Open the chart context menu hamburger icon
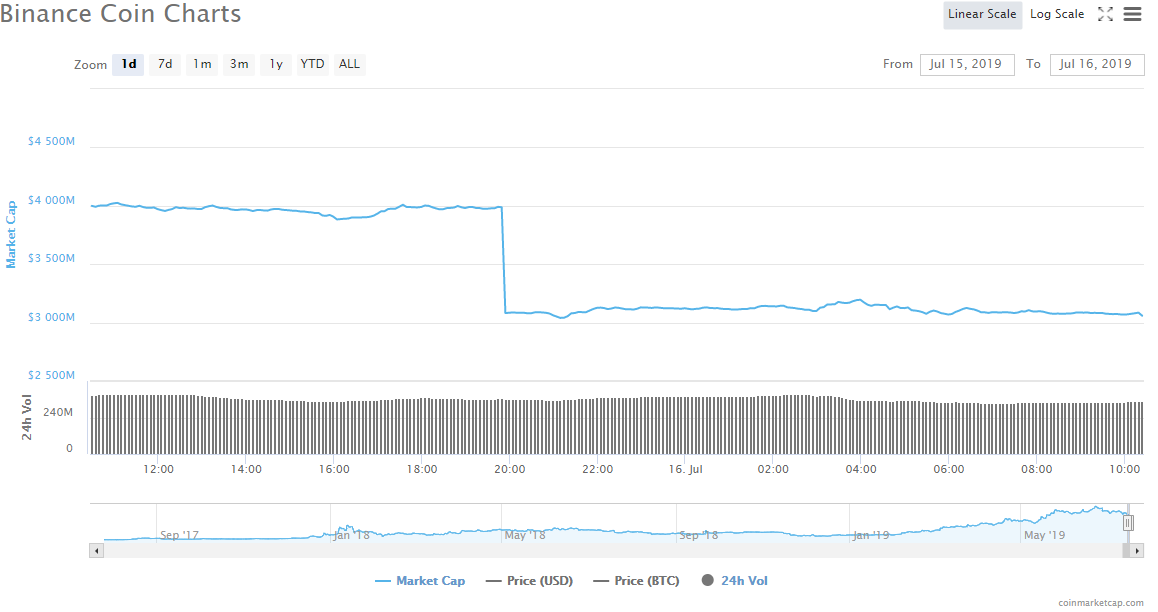This screenshot has height=612, width=1158. [1132, 14]
